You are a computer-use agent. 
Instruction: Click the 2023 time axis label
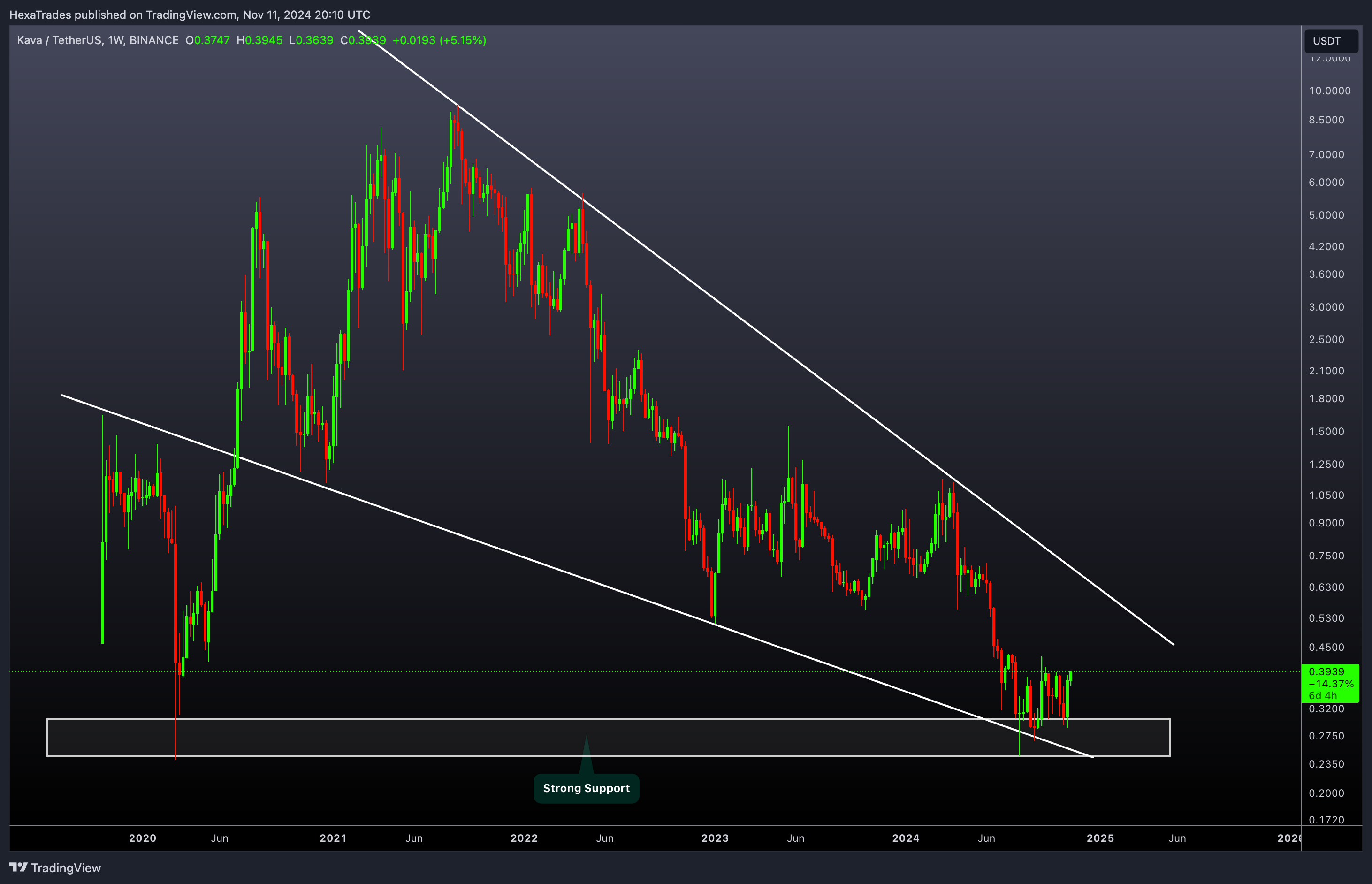click(x=715, y=838)
